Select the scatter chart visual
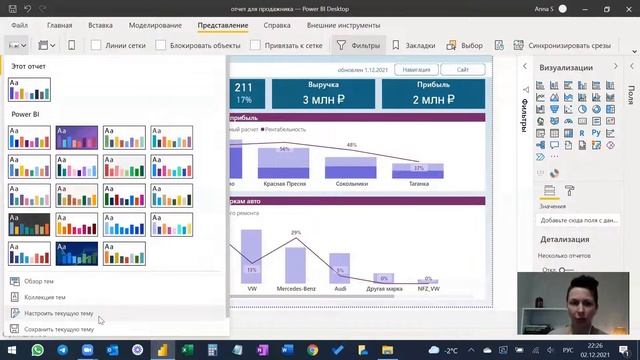Image resolution: width=640 pixels, height=360 pixels. tap(568, 109)
